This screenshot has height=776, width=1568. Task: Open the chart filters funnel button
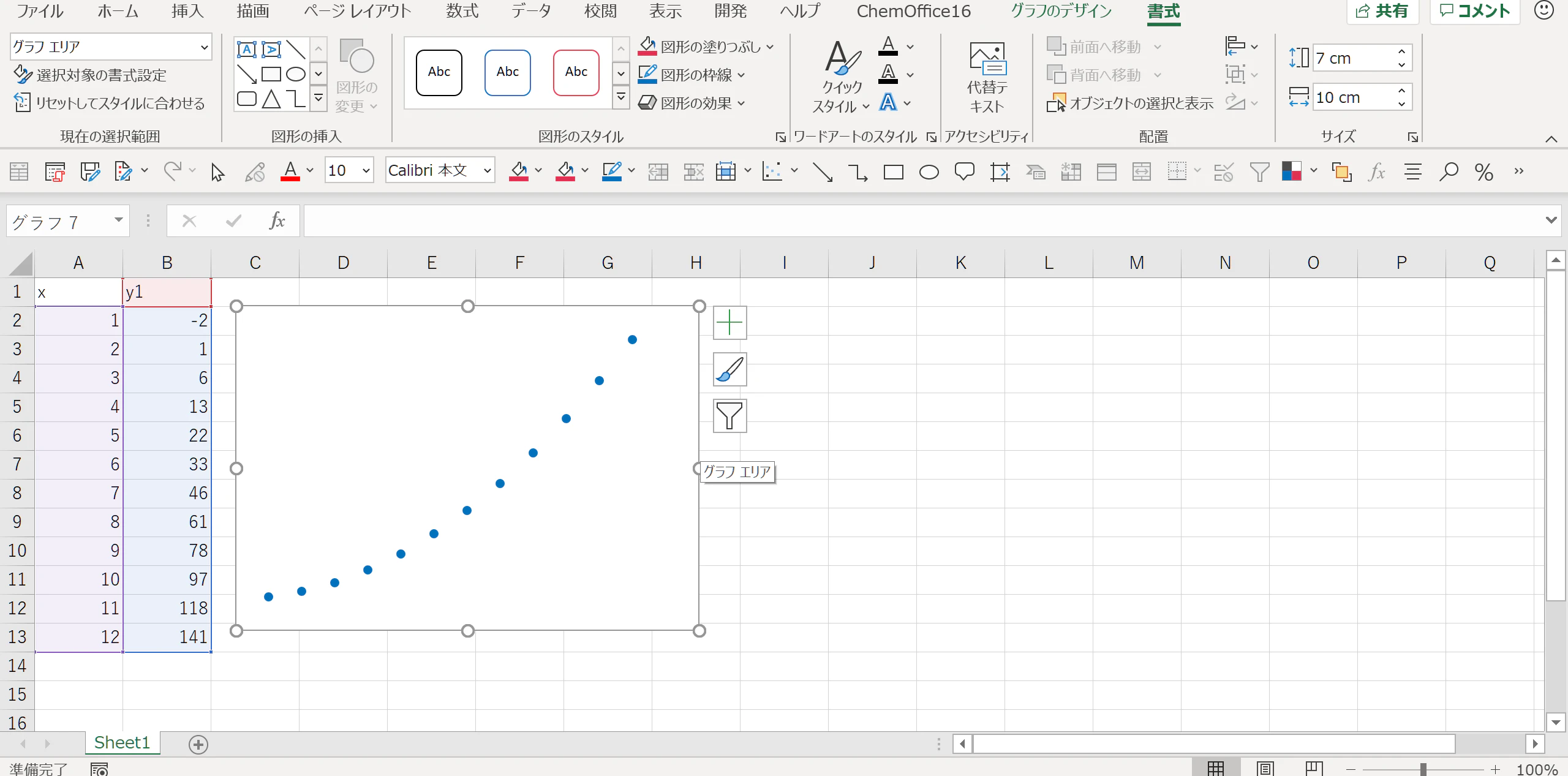[x=729, y=416]
